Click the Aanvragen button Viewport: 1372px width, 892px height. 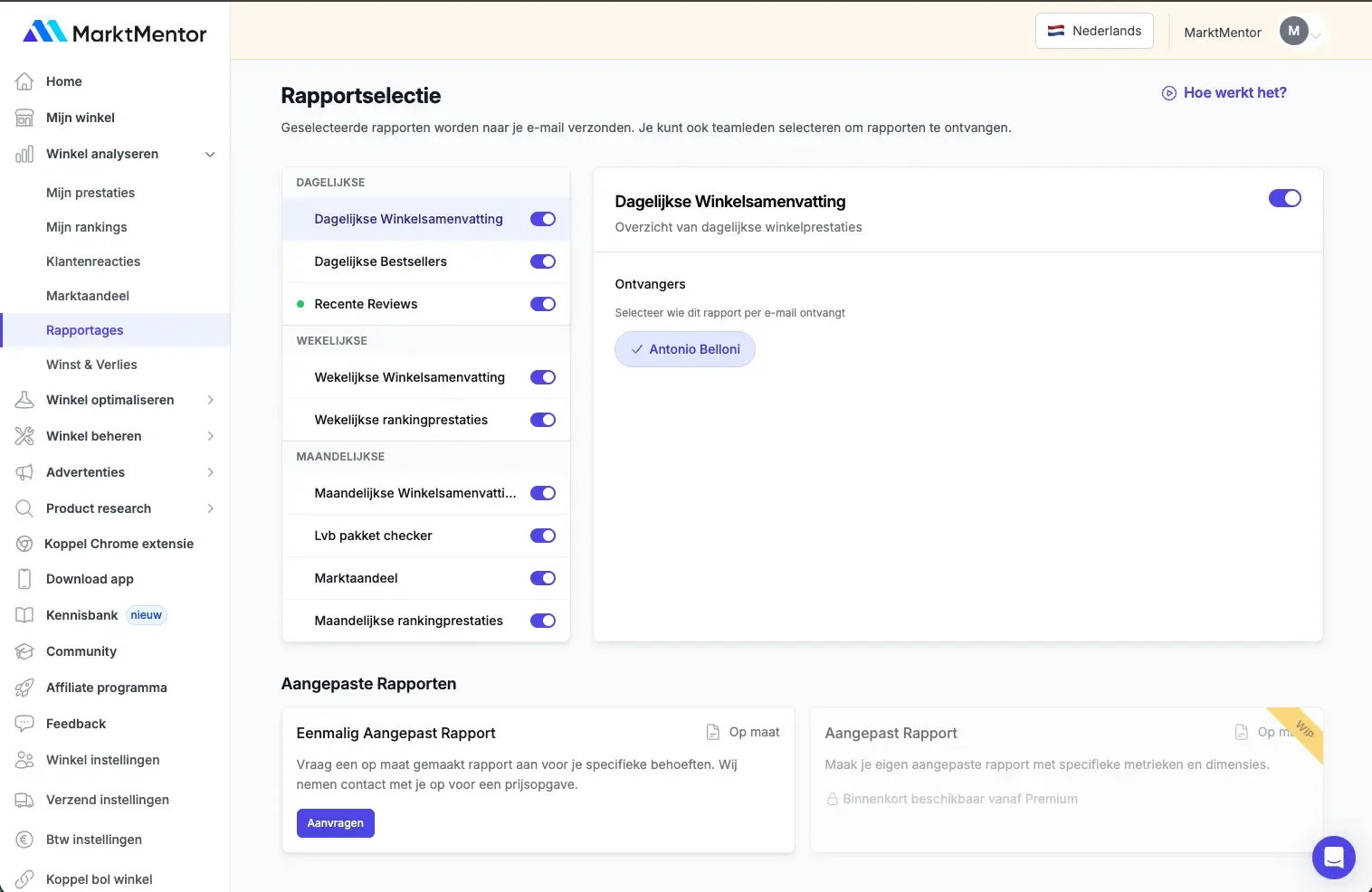pos(335,823)
